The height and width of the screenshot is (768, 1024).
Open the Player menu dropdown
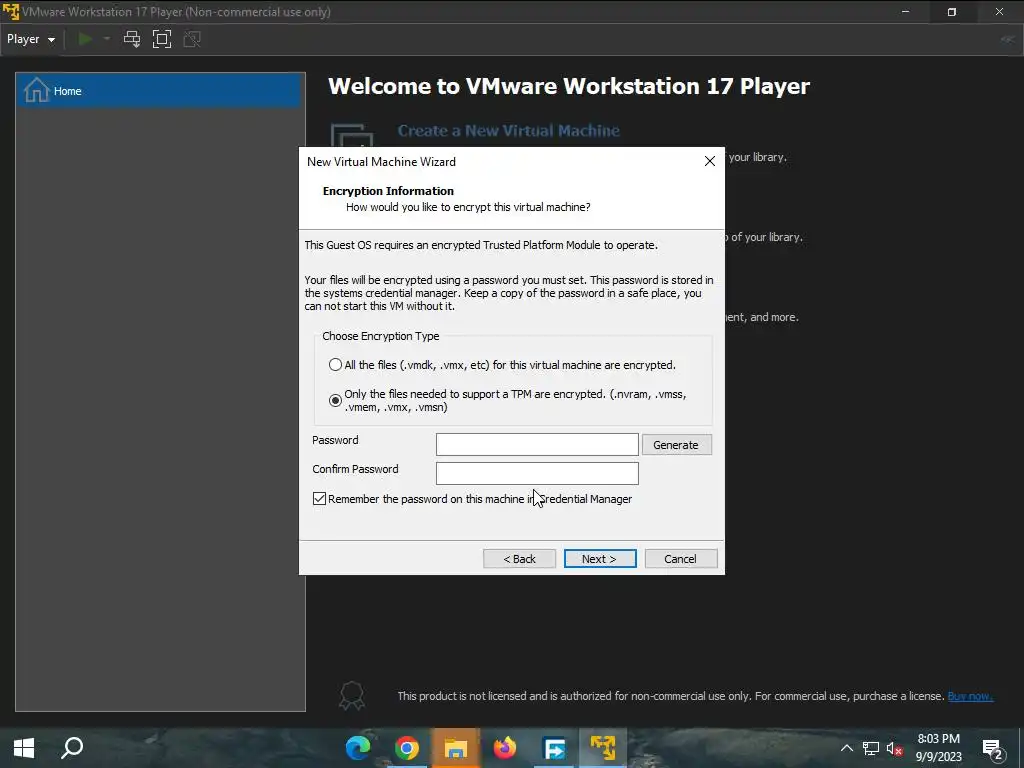point(31,39)
